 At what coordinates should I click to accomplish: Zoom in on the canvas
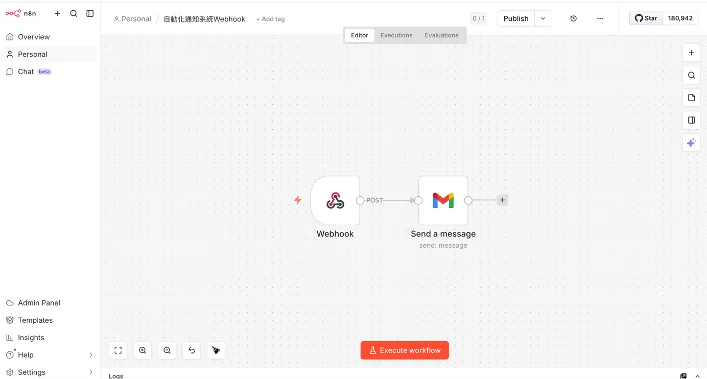142,351
